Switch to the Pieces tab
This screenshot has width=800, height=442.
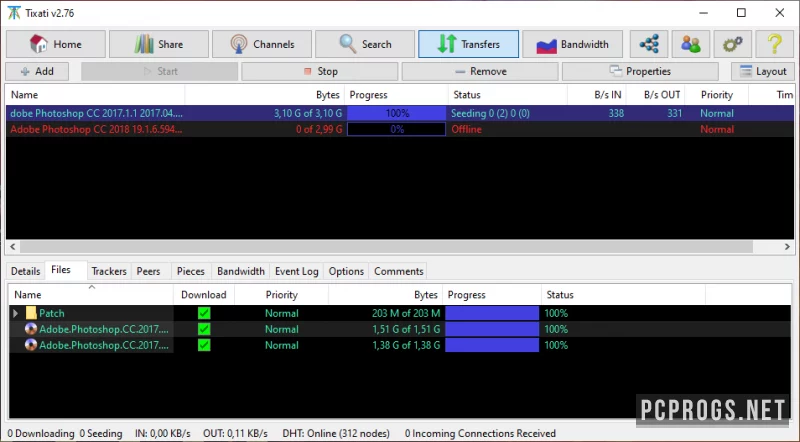tap(190, 271)
